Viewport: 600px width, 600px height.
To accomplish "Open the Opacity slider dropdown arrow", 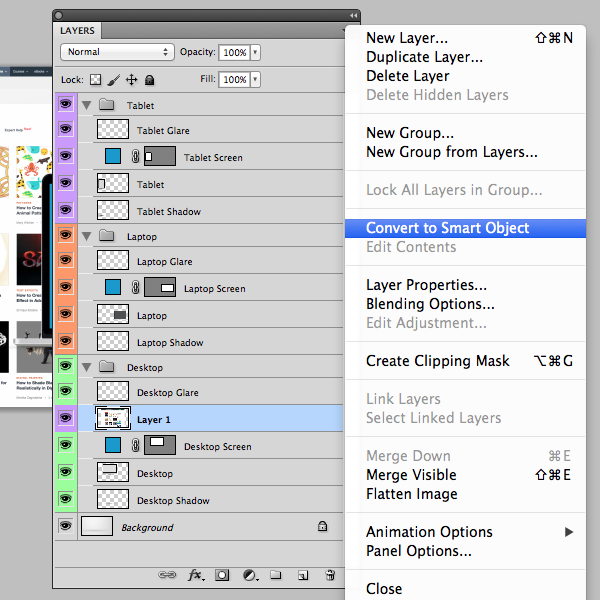I will pyautogui.click(x=255, y=52).
